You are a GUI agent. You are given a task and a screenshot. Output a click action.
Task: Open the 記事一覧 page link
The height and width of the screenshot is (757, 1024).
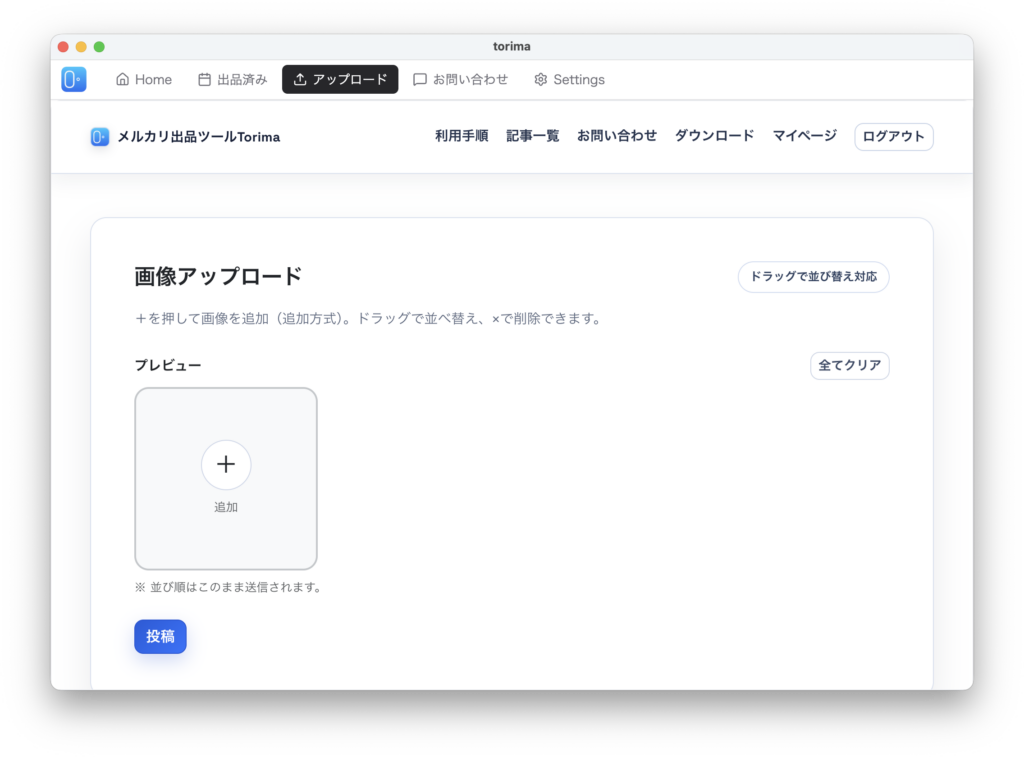(532, 136)
